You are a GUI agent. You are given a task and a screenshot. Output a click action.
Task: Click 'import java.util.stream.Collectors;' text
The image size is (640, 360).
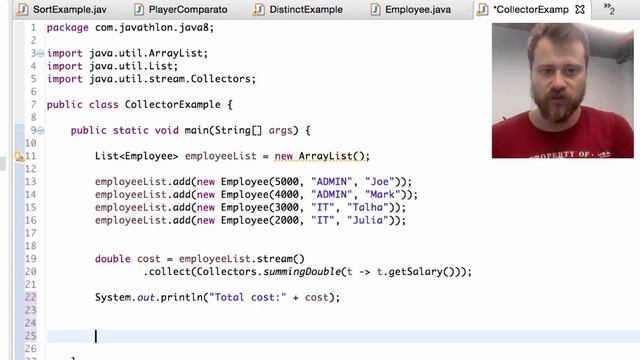click(x=151, y=79)
